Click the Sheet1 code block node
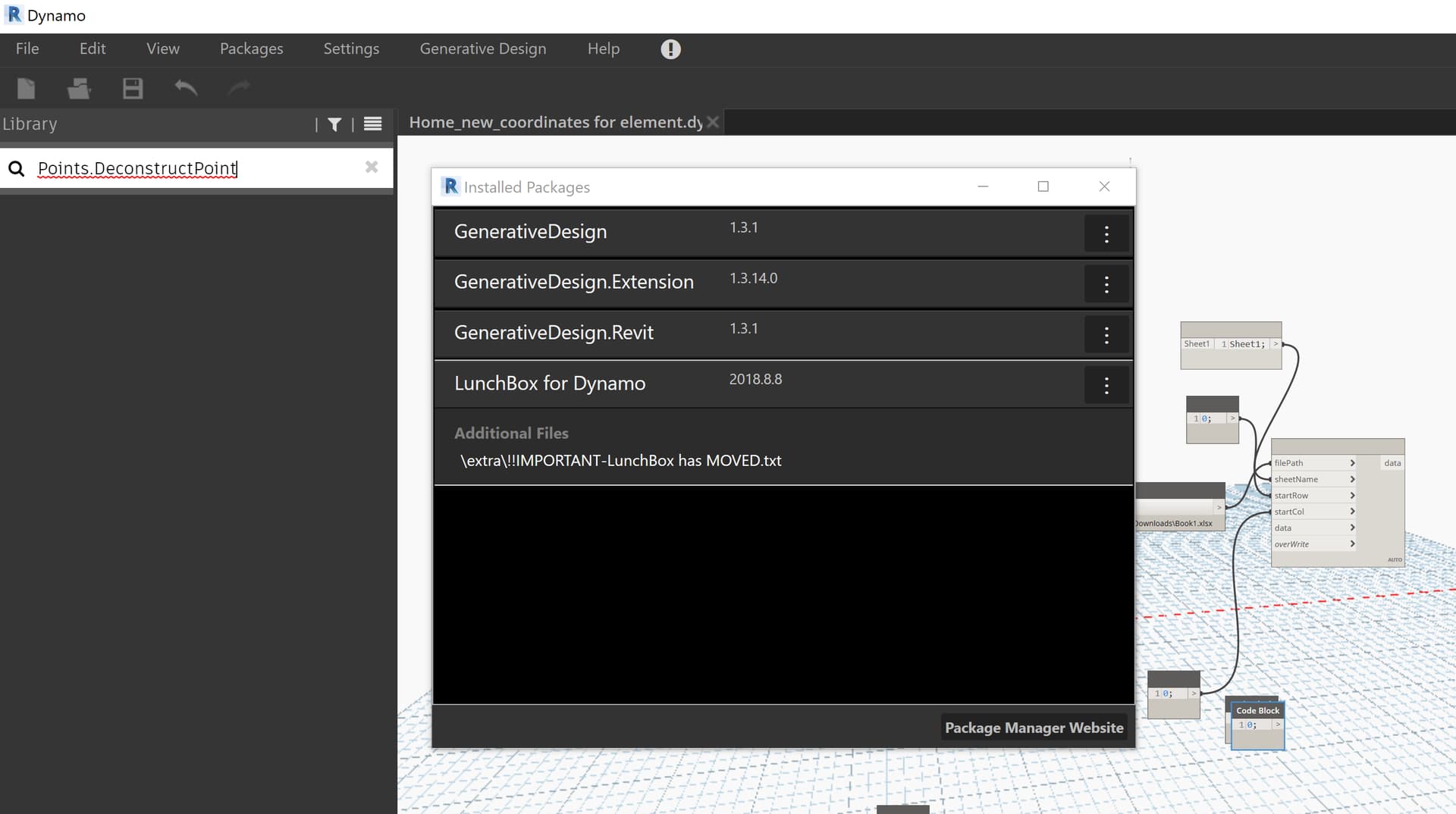The image size is (1456, 814). click(x=1231, y=345)
